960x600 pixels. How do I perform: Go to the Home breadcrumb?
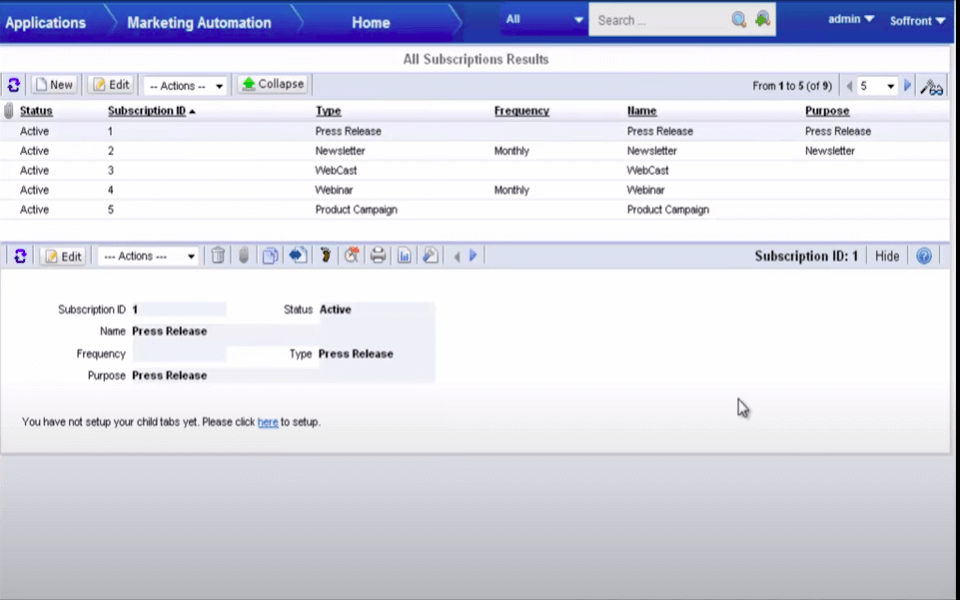point(370,23)
